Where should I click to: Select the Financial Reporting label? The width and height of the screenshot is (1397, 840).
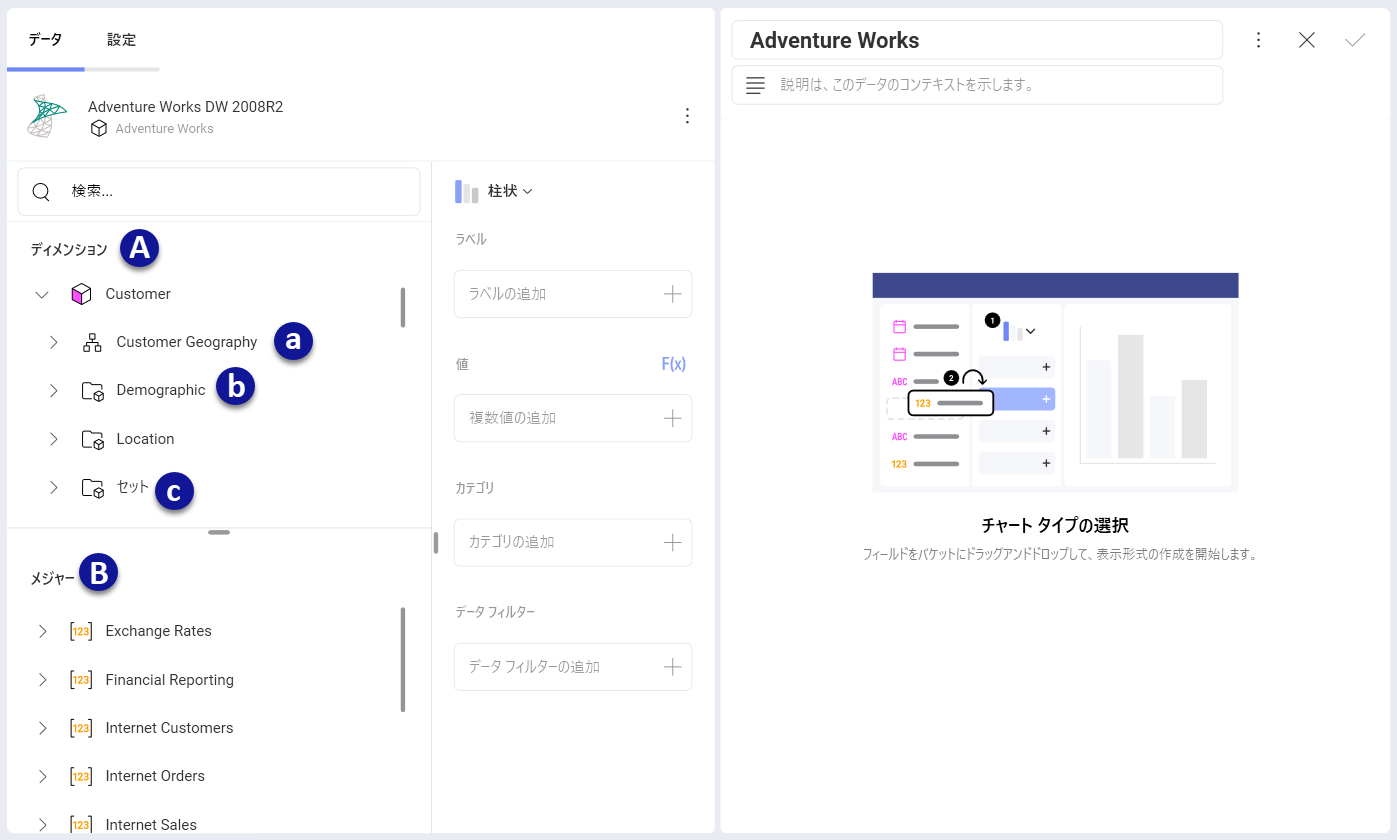170,680
